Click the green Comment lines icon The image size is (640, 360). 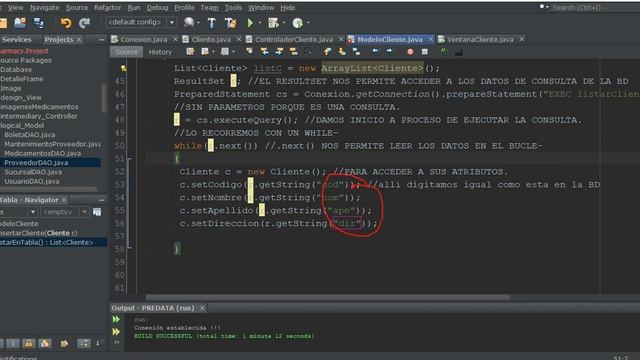click(x=443, y=51)
